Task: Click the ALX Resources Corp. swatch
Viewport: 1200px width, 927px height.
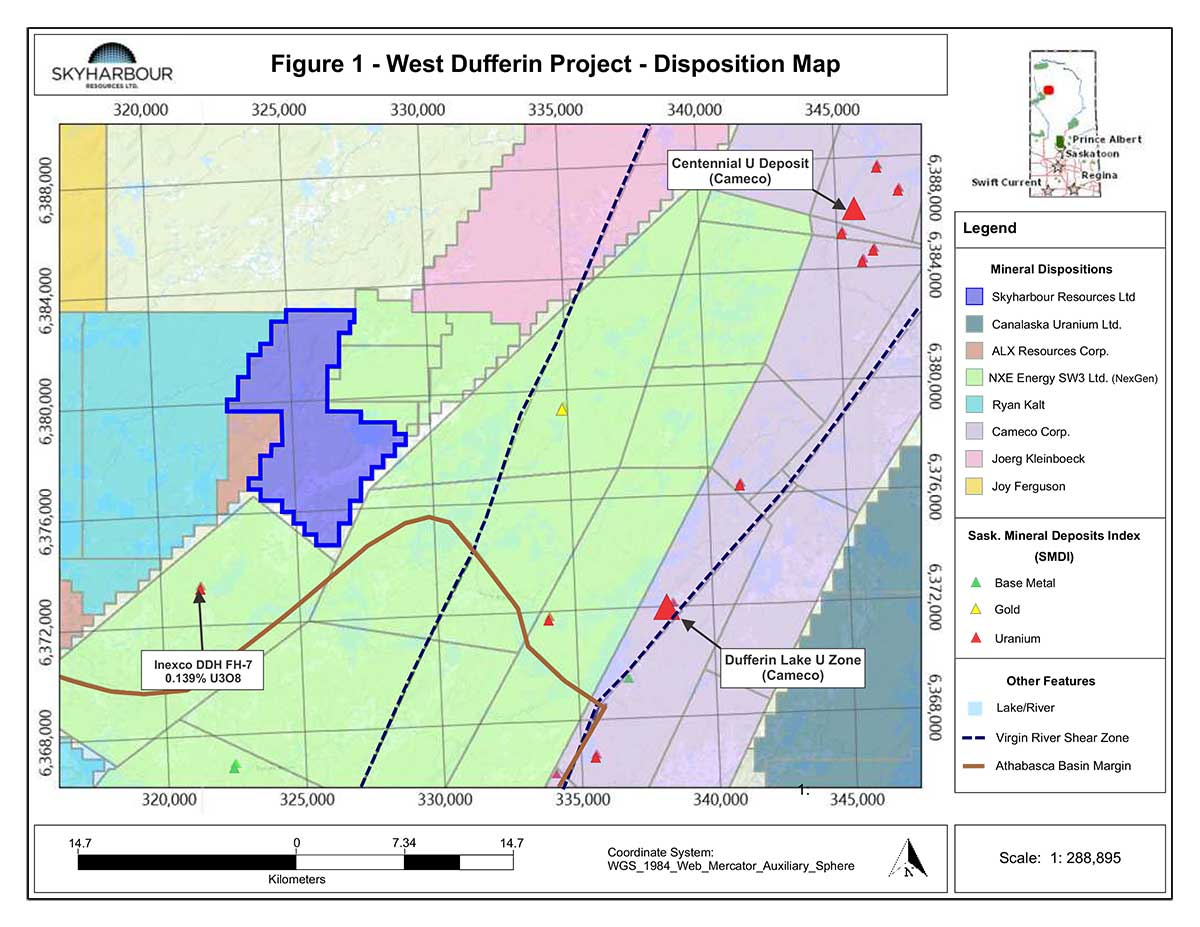Action: pos(975,351)
